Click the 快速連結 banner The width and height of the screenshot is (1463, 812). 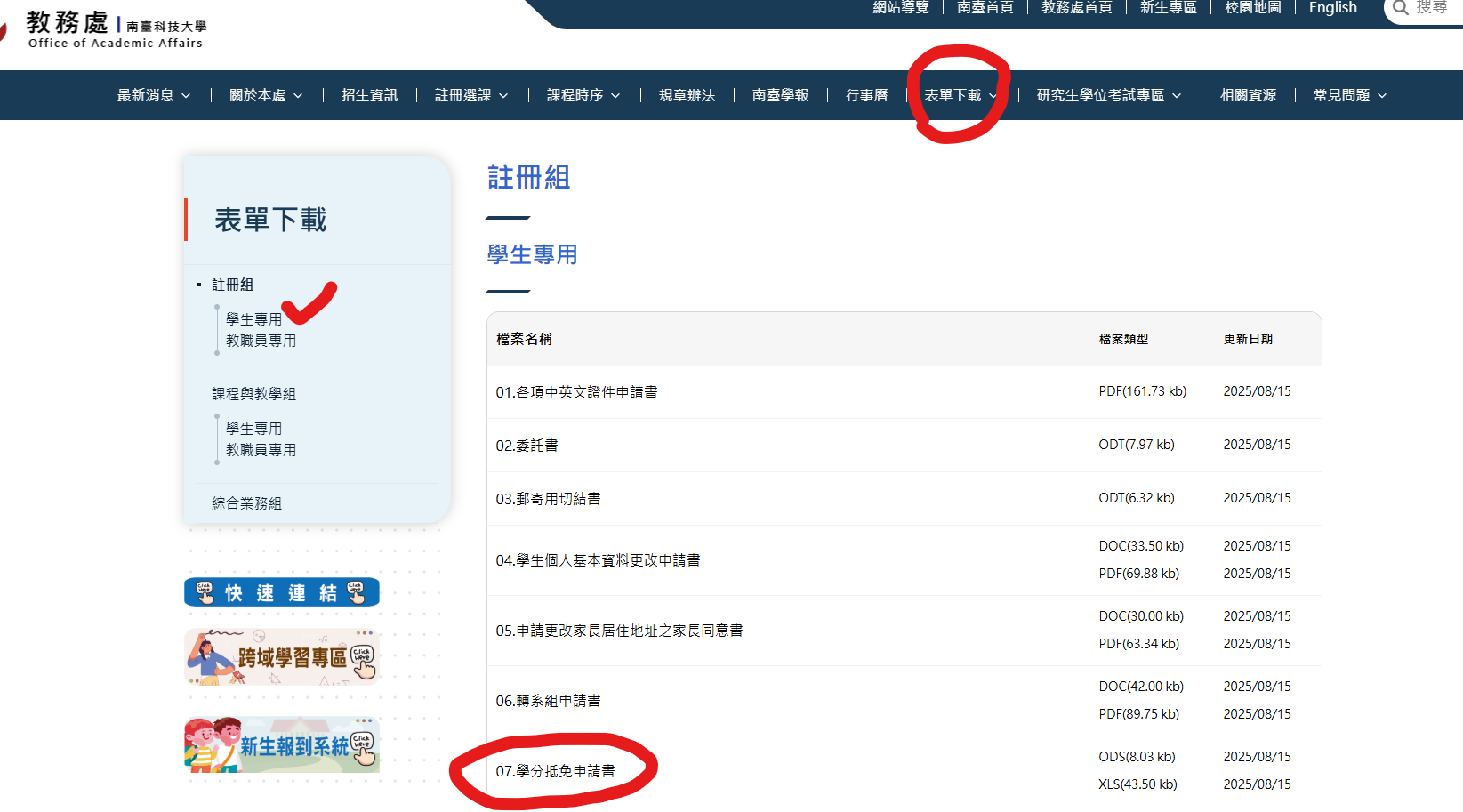[282, 592]
